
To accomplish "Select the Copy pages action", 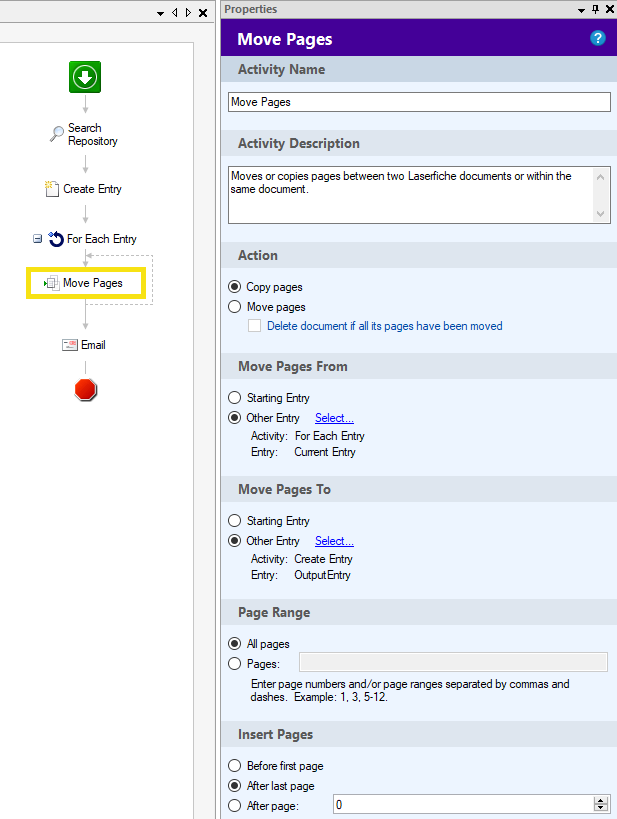I will click(x=235, y=287).
